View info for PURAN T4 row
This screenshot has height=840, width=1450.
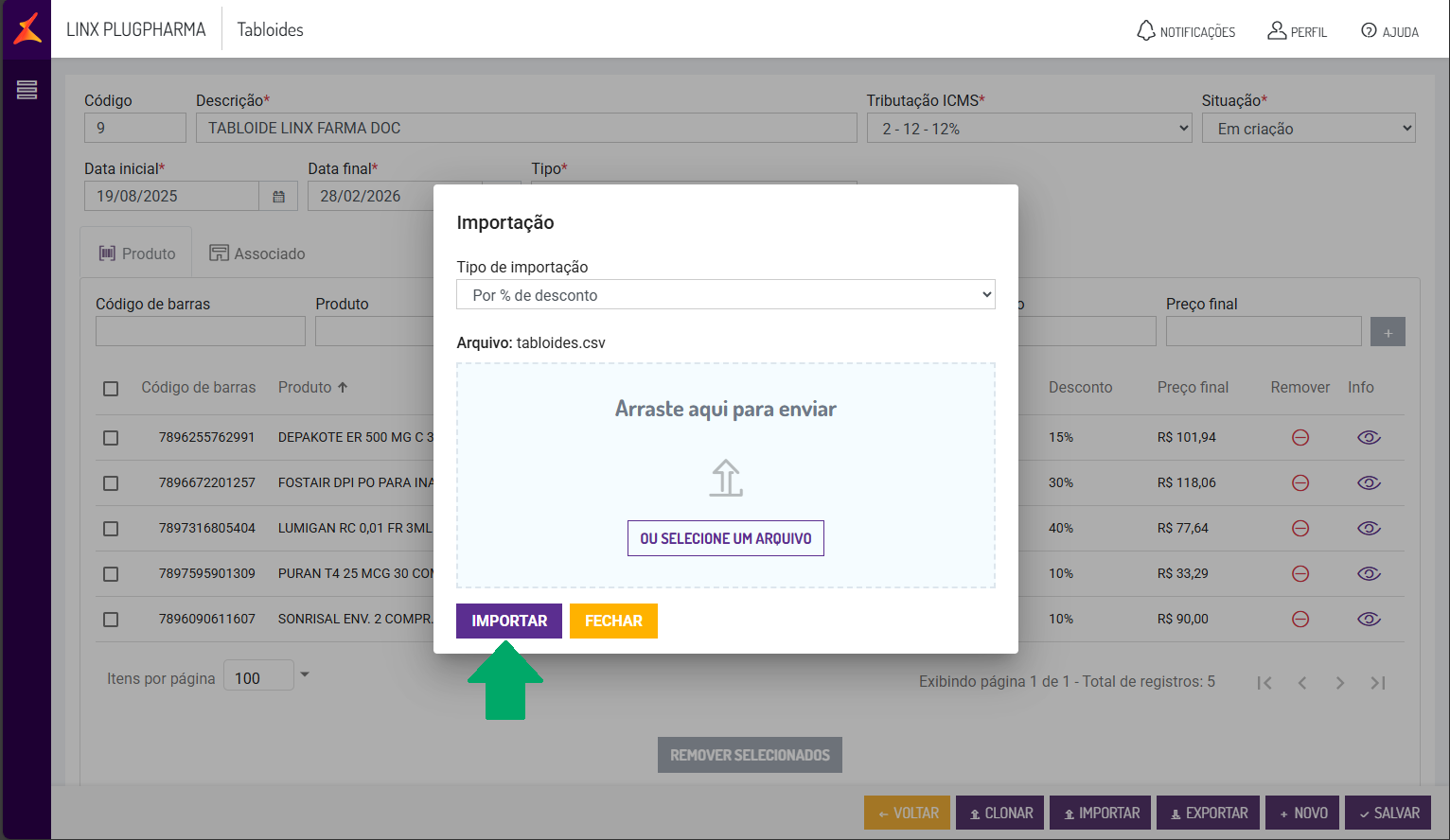1369,573
